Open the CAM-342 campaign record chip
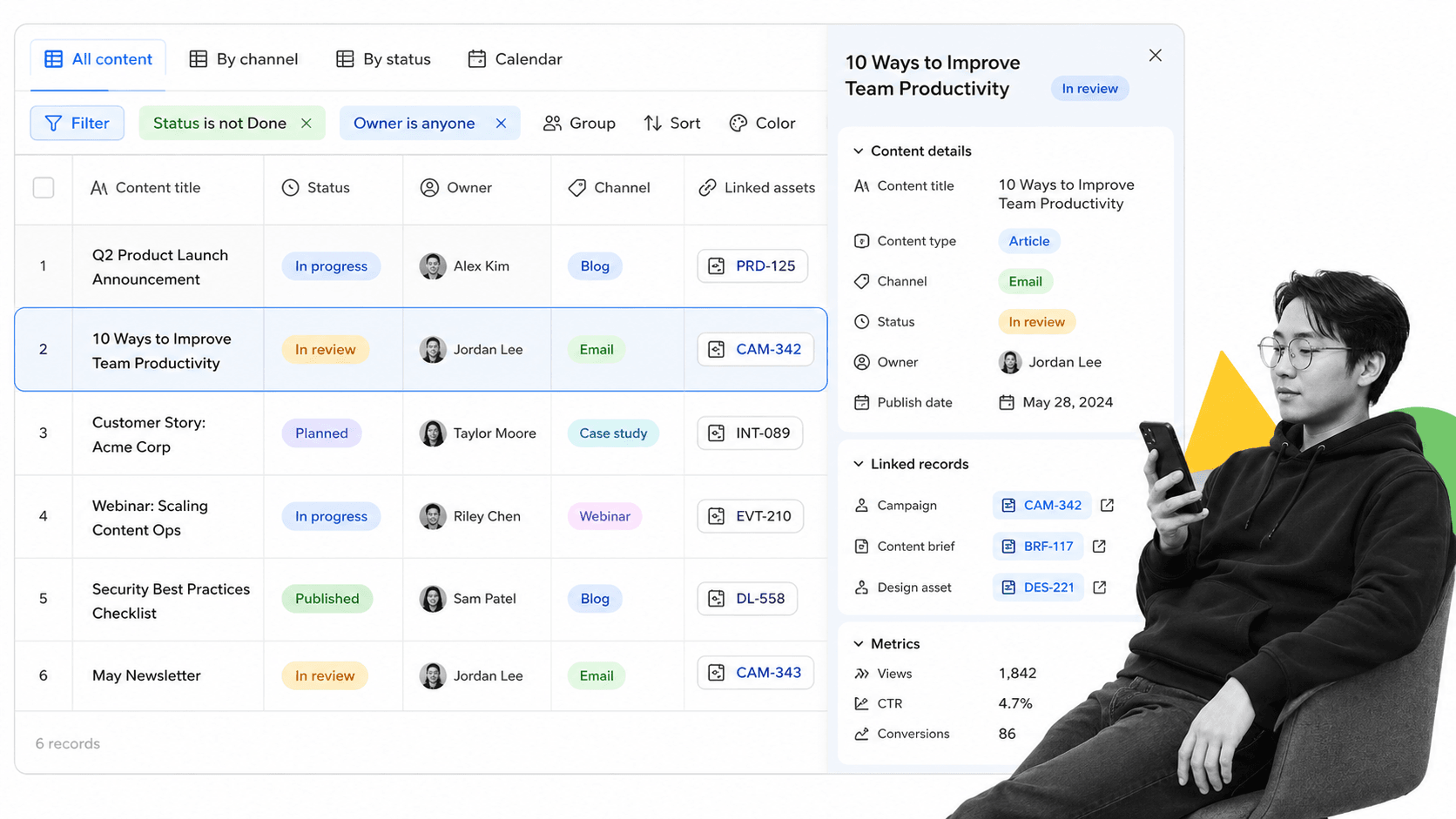This screenshot has height=819, width=1456. pyautogui.click(x=1042, y=506)
